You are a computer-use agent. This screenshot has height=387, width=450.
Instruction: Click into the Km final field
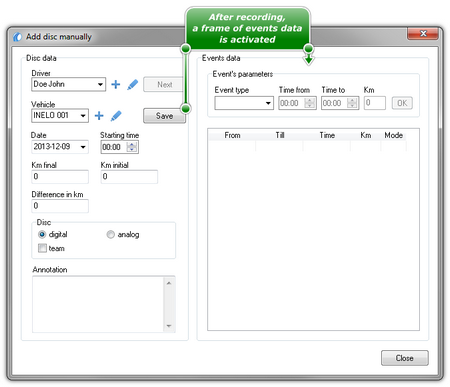click(x=60, y=177)
